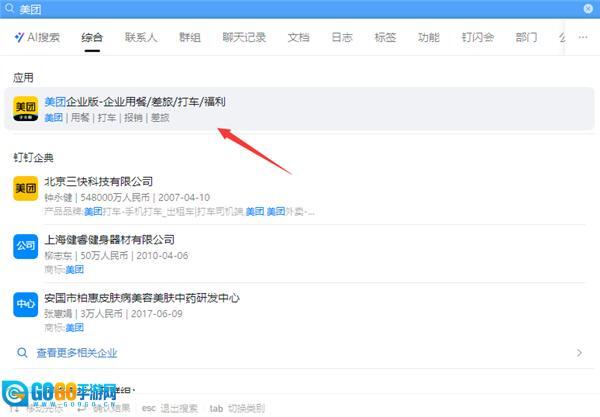Viewport: 600px width, 417px height.
Task: Click the 美团企业版 app icon
Action: (x=26, y=109)
